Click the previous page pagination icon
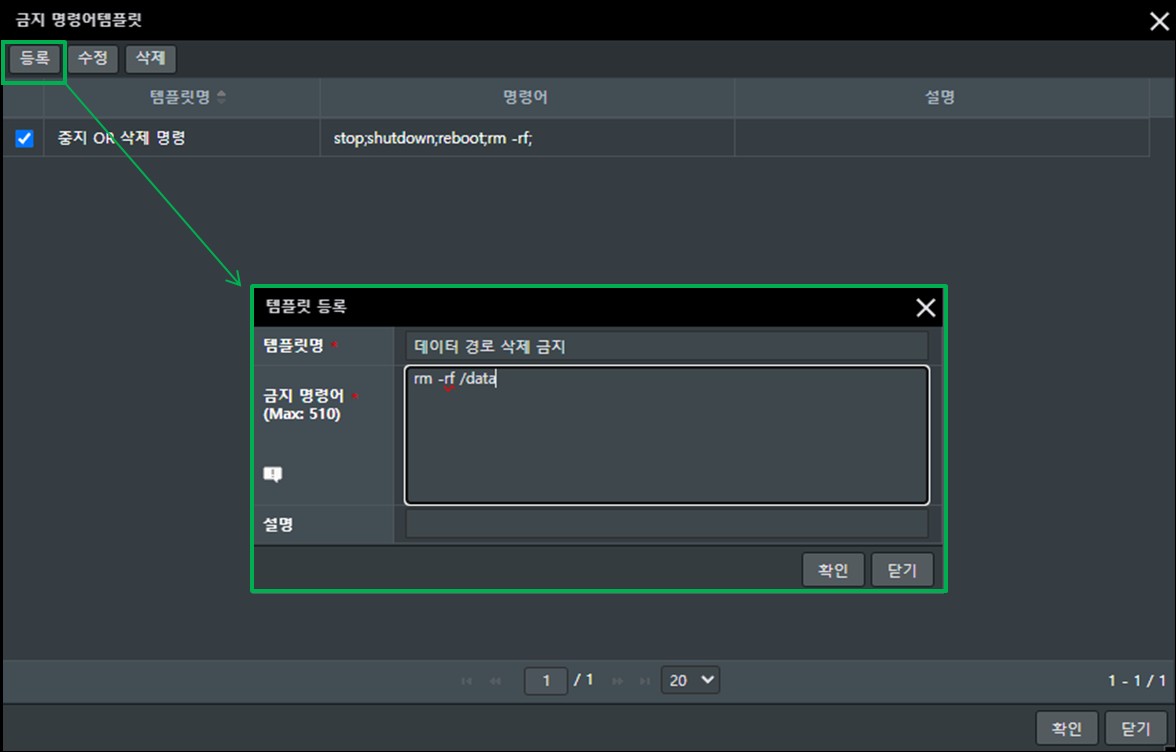The image size is (1176, 752). click(496, 681)
